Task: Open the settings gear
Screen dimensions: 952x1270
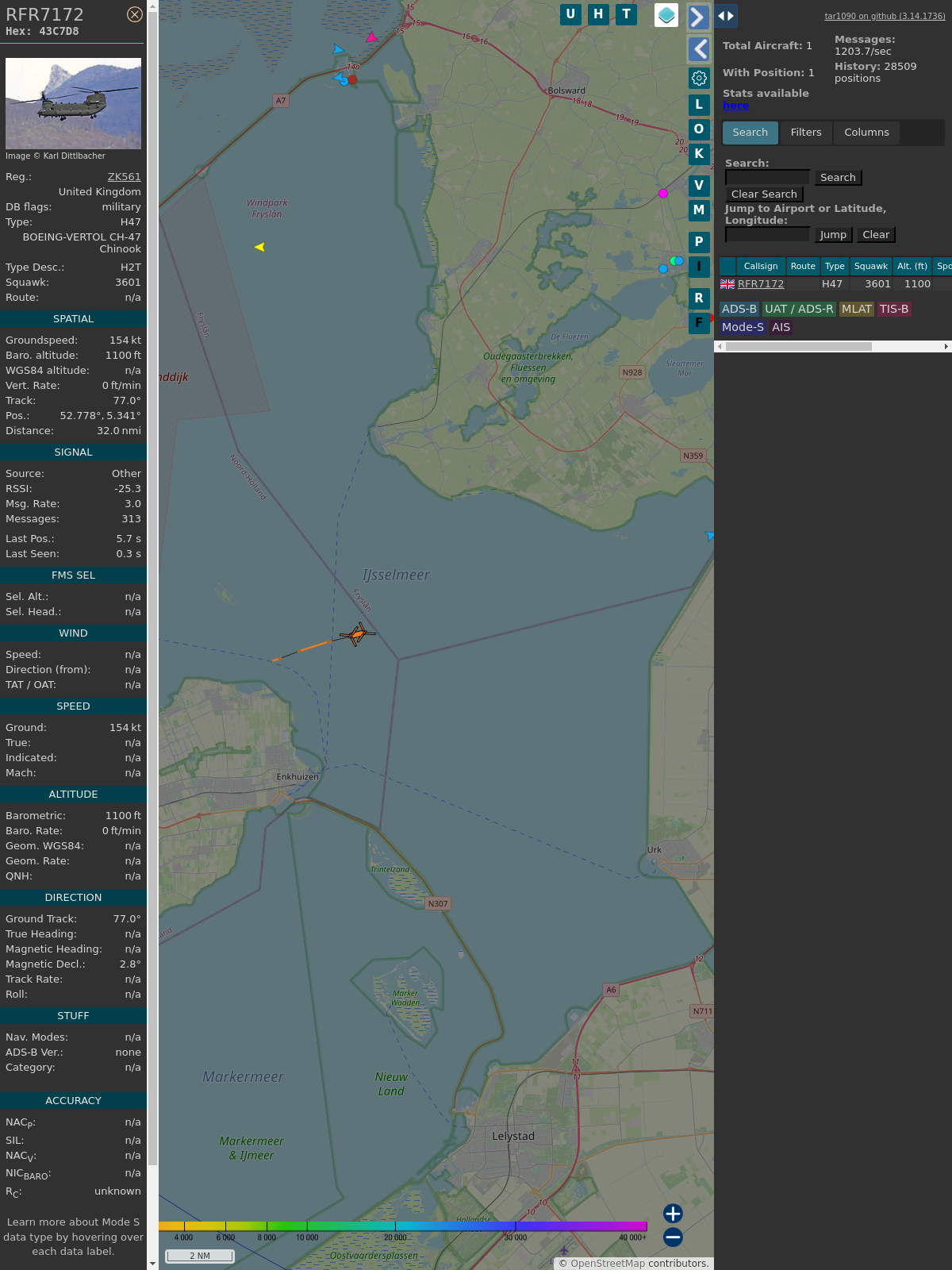Action: coord(699,78)
